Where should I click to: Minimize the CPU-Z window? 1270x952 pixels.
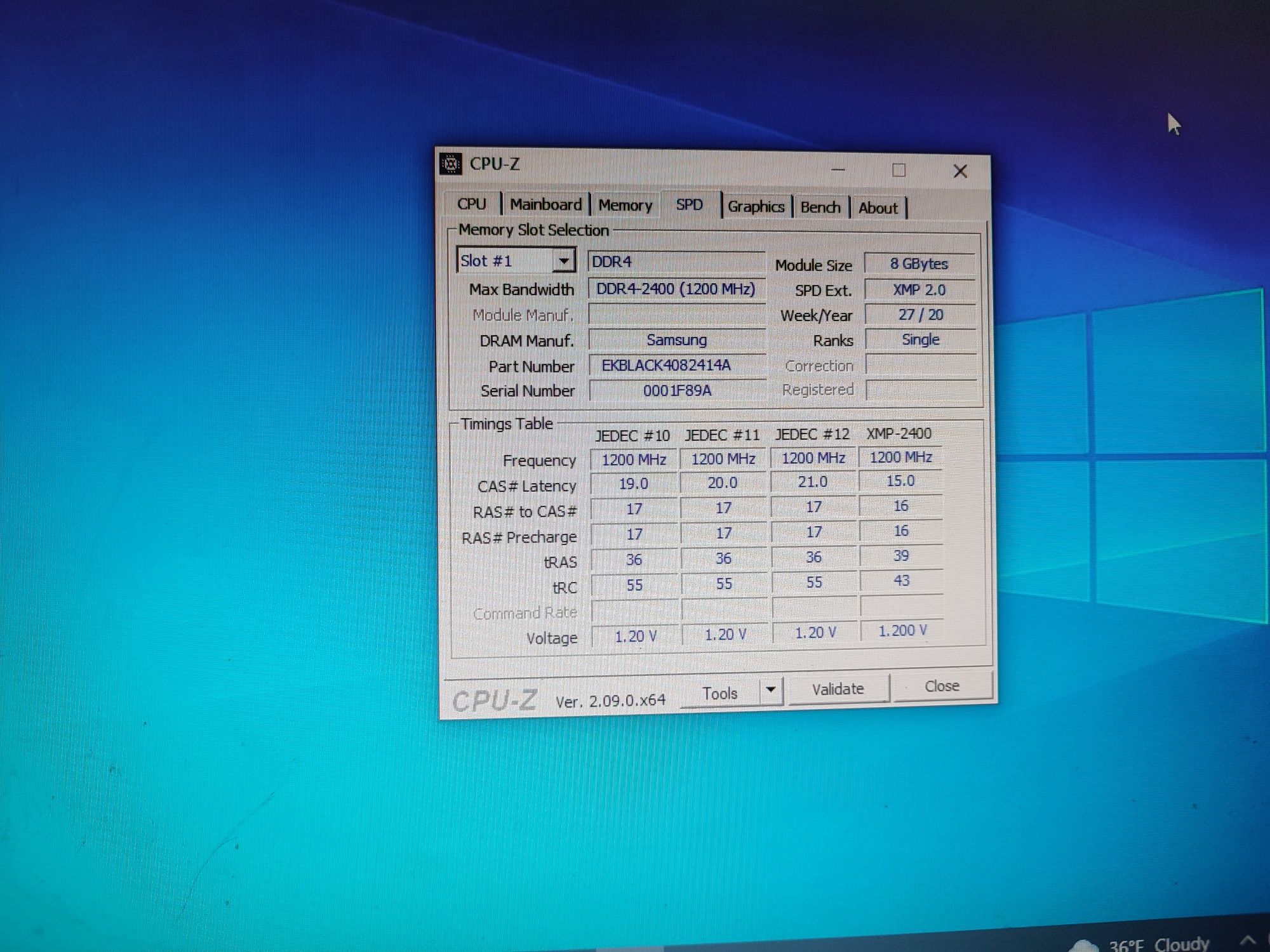pos(838,170)
